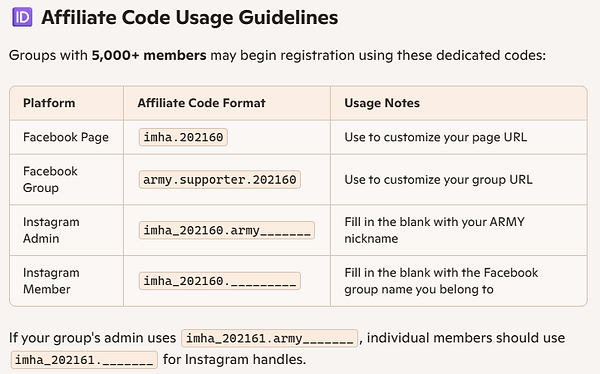Click the bold '5,000+ members' text
The width and height of the screenshot is (600, 374).
coord(149,56)
